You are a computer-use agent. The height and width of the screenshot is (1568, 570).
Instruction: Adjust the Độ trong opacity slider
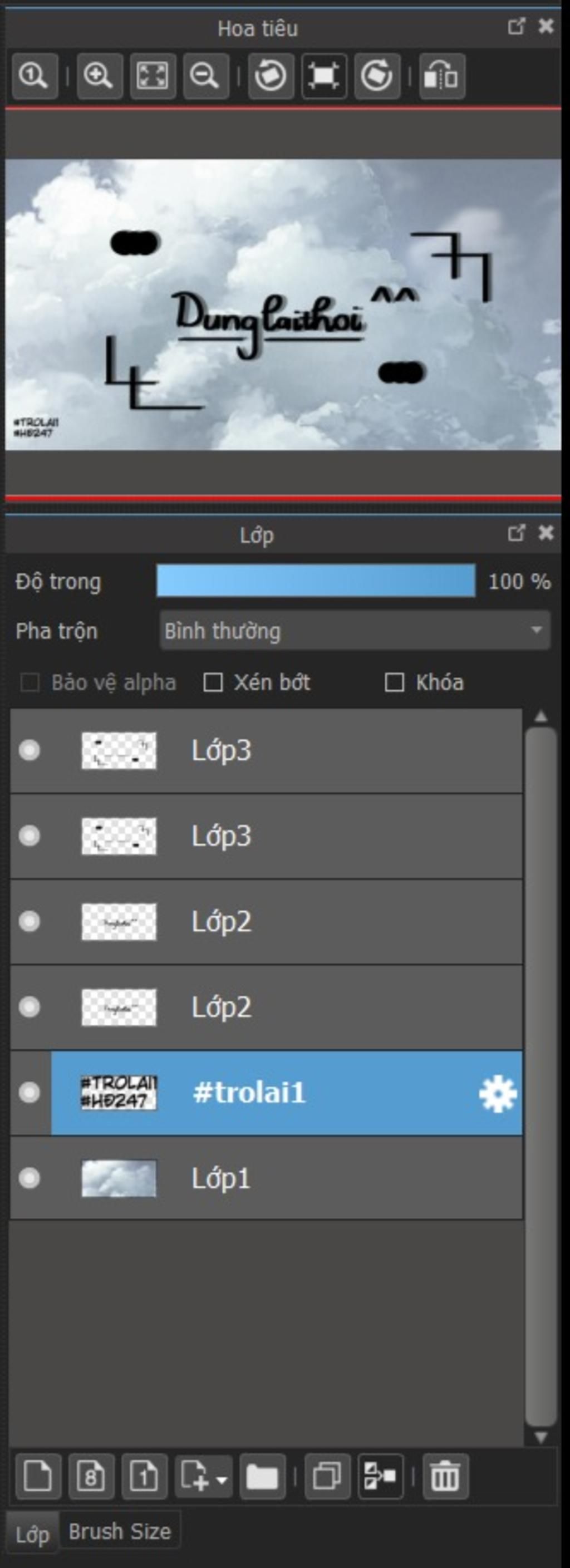(316, 580)
